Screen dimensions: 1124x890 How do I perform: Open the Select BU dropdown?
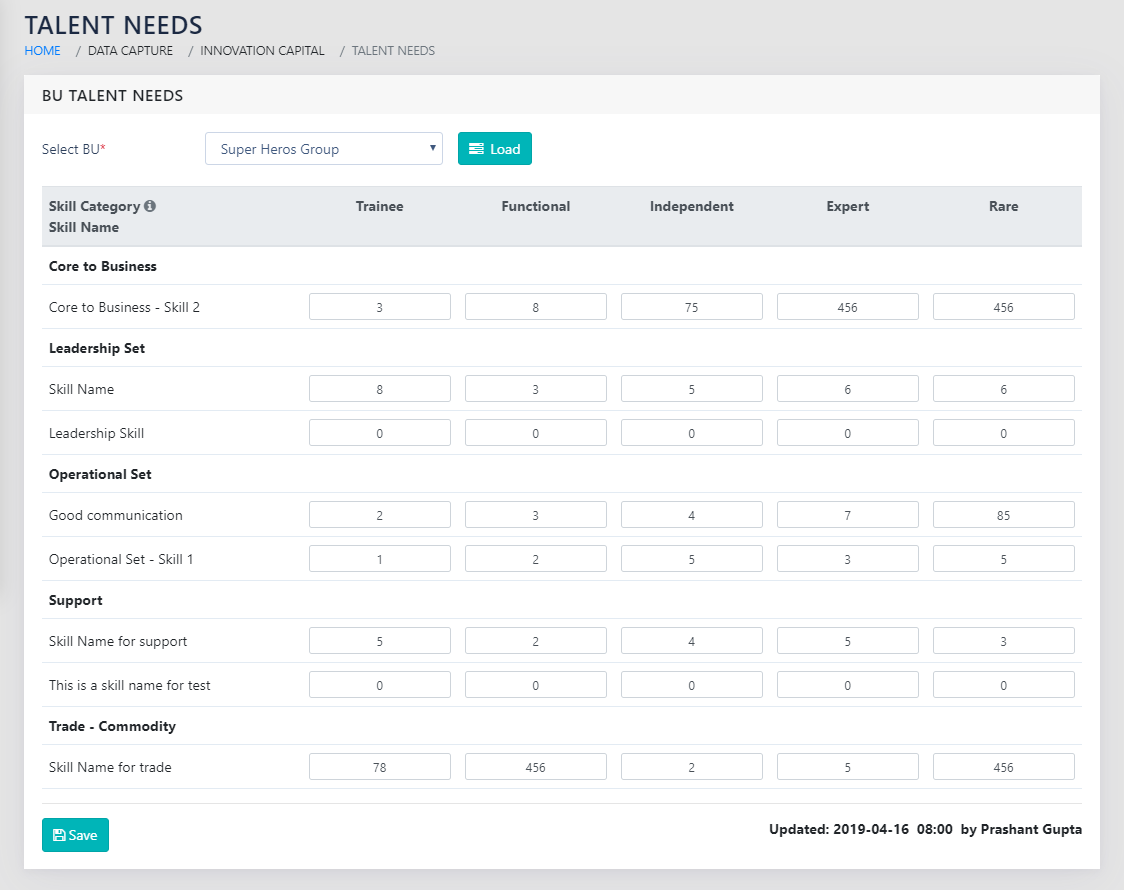tap(323, 149)
